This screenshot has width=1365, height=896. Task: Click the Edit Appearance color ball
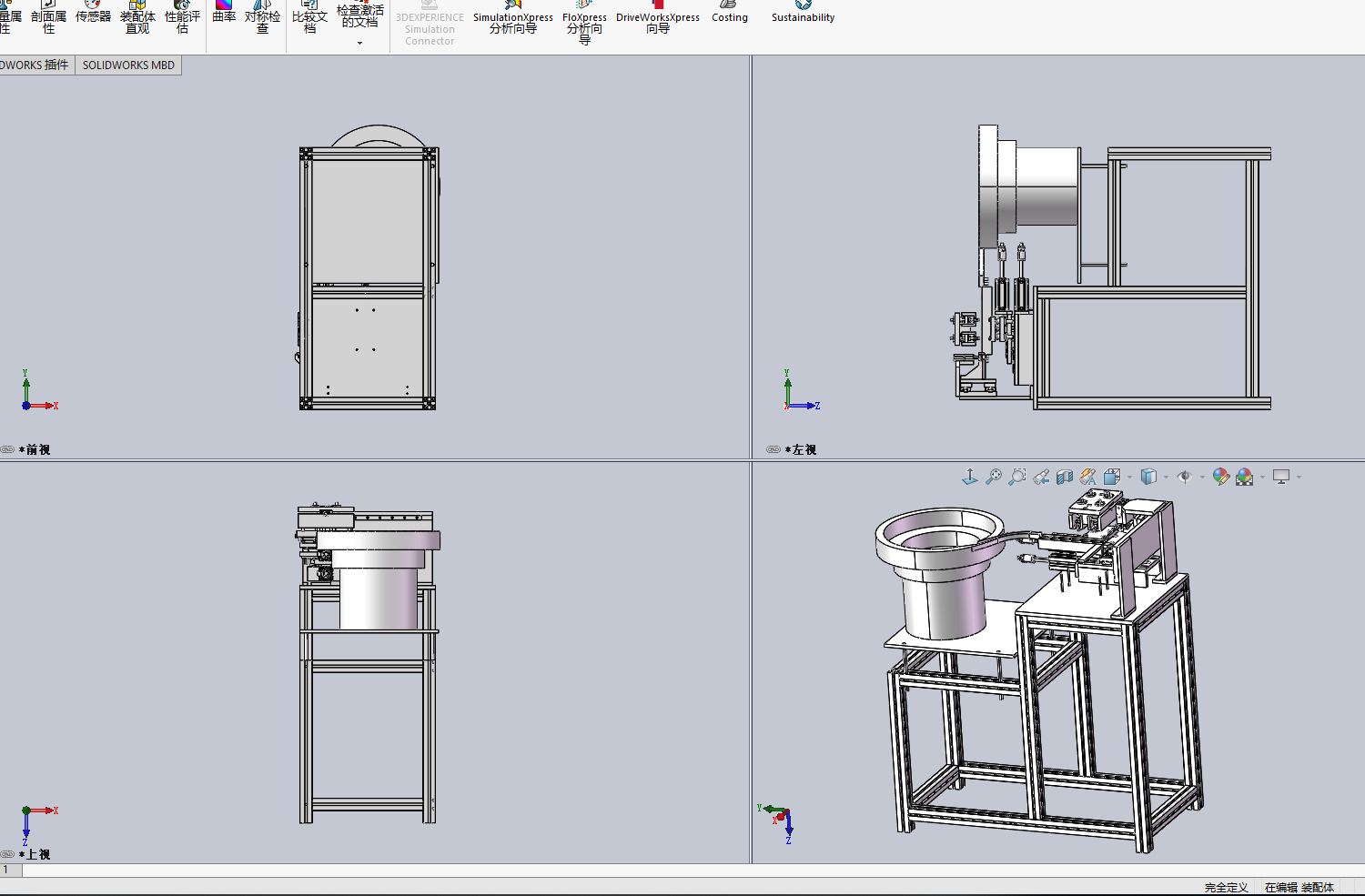[1221, 477]
